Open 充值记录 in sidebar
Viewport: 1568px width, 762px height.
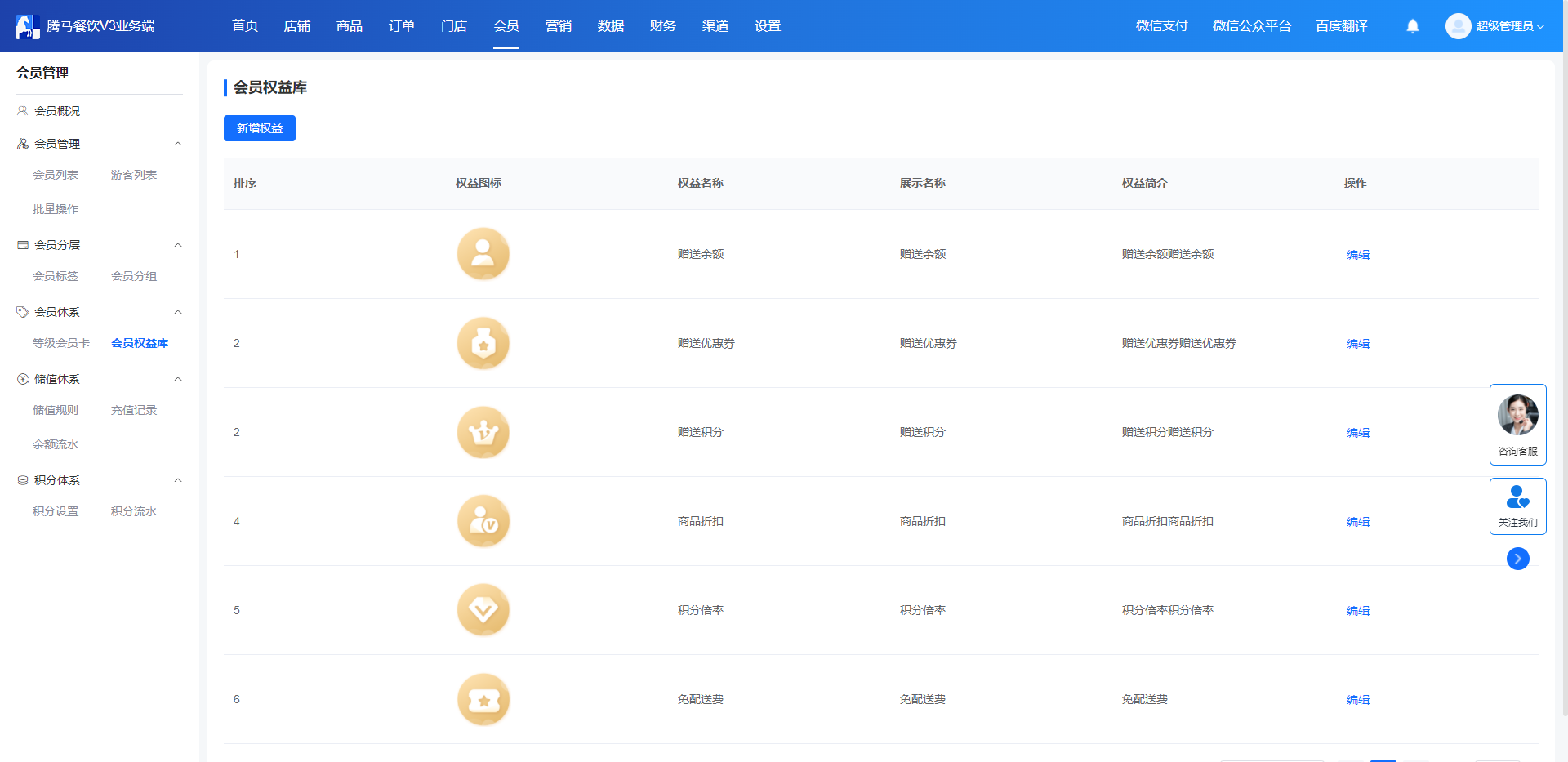[x=134, y=410]
